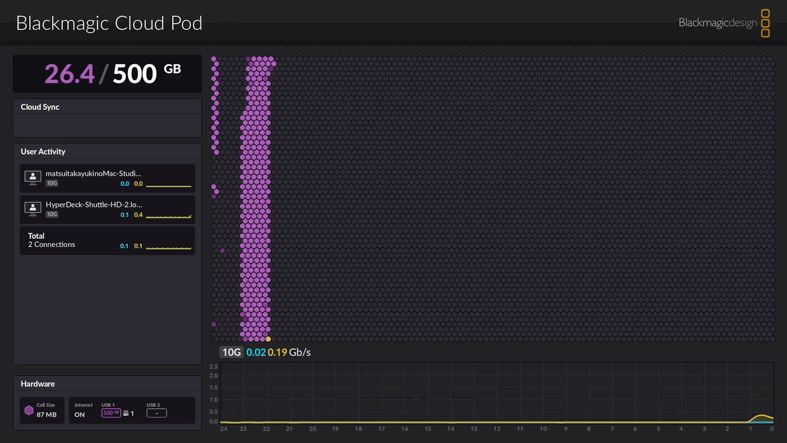Click the 87 MB cell size value
This screenshot has width=787, height=443.
[x=46, y=414]
